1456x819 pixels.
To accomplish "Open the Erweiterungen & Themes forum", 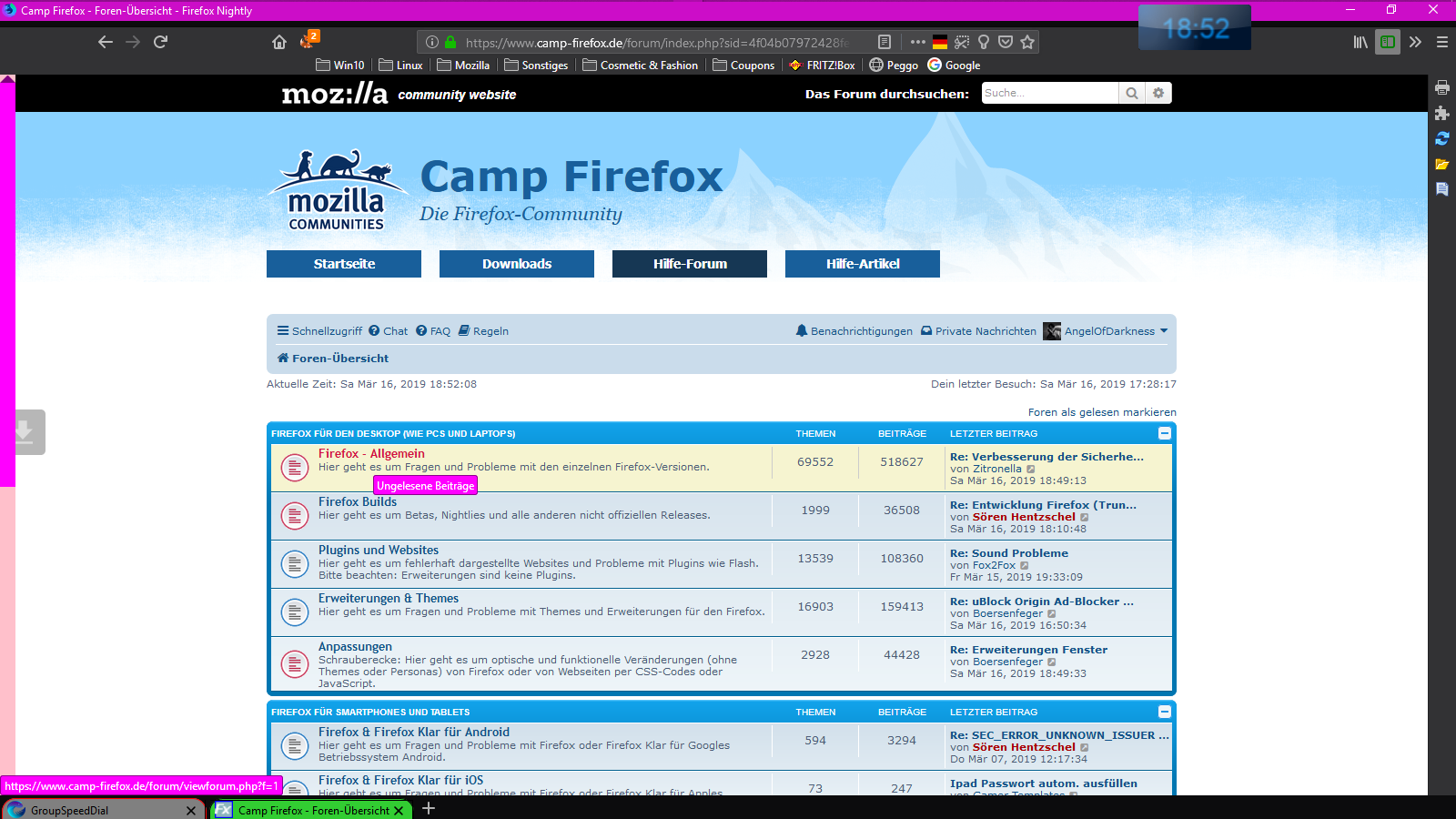I will [389, 598].
